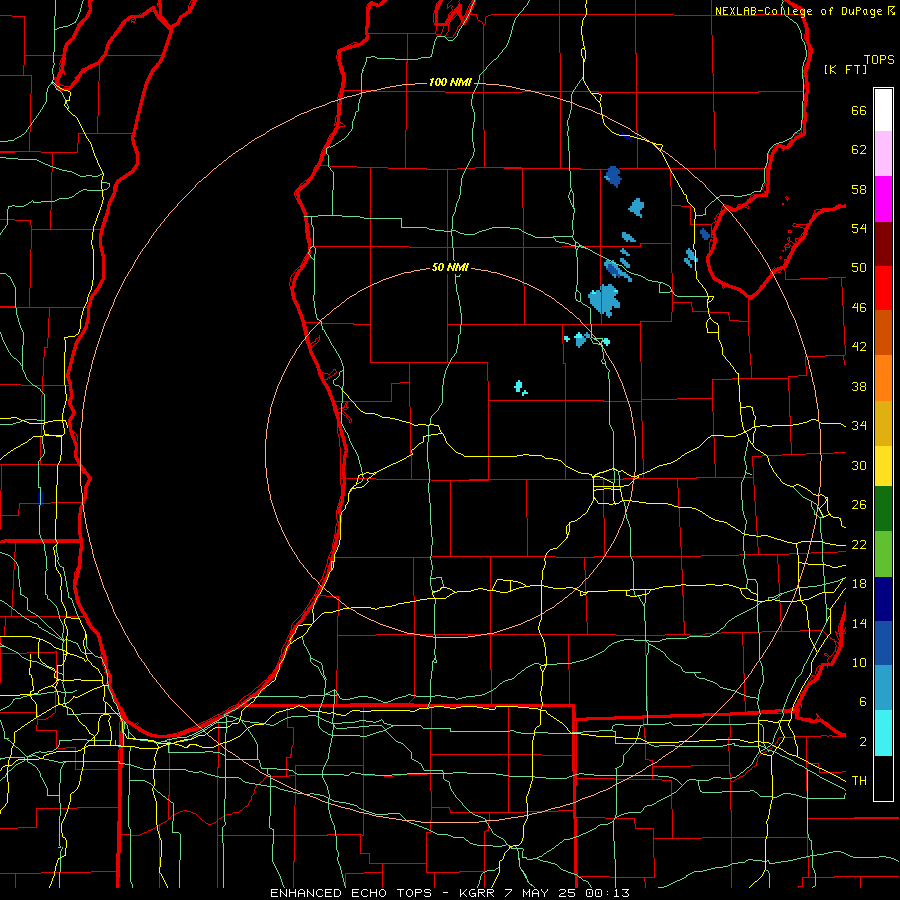The width and height of the screenshot is (900, 900).
Task: Click the 50 legend value beside the scale
Action: click(x=859, y=268)
